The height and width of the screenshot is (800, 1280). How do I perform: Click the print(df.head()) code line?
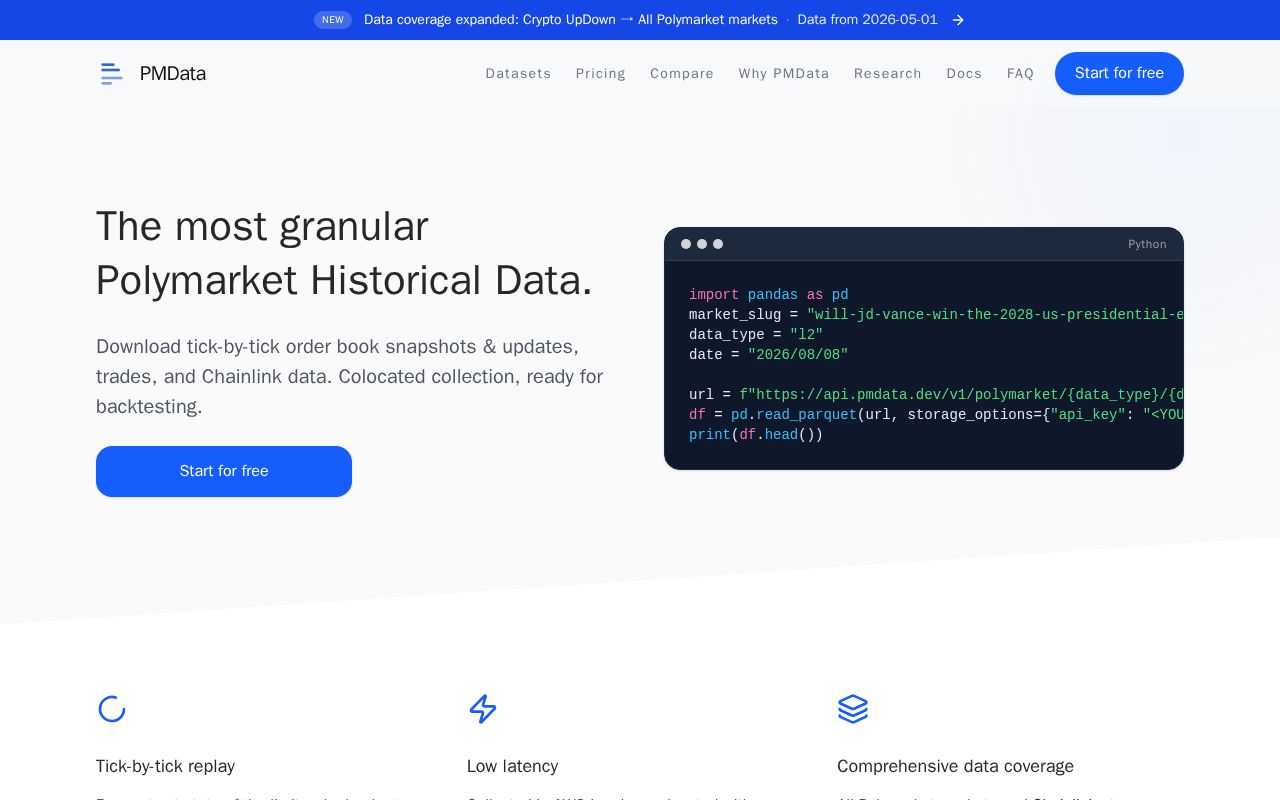tap(756, 435)
